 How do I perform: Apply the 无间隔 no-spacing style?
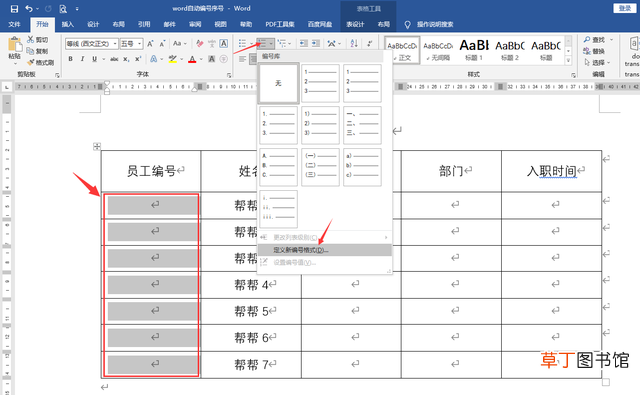pos(438,50)
